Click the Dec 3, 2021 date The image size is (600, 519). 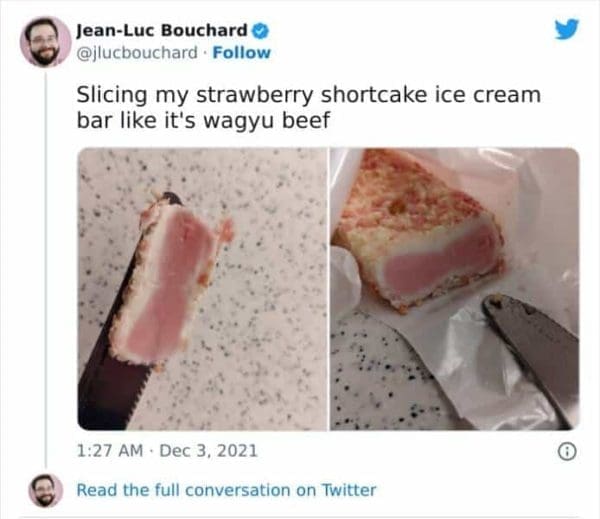pyautogui.click(x=208, y=450)
